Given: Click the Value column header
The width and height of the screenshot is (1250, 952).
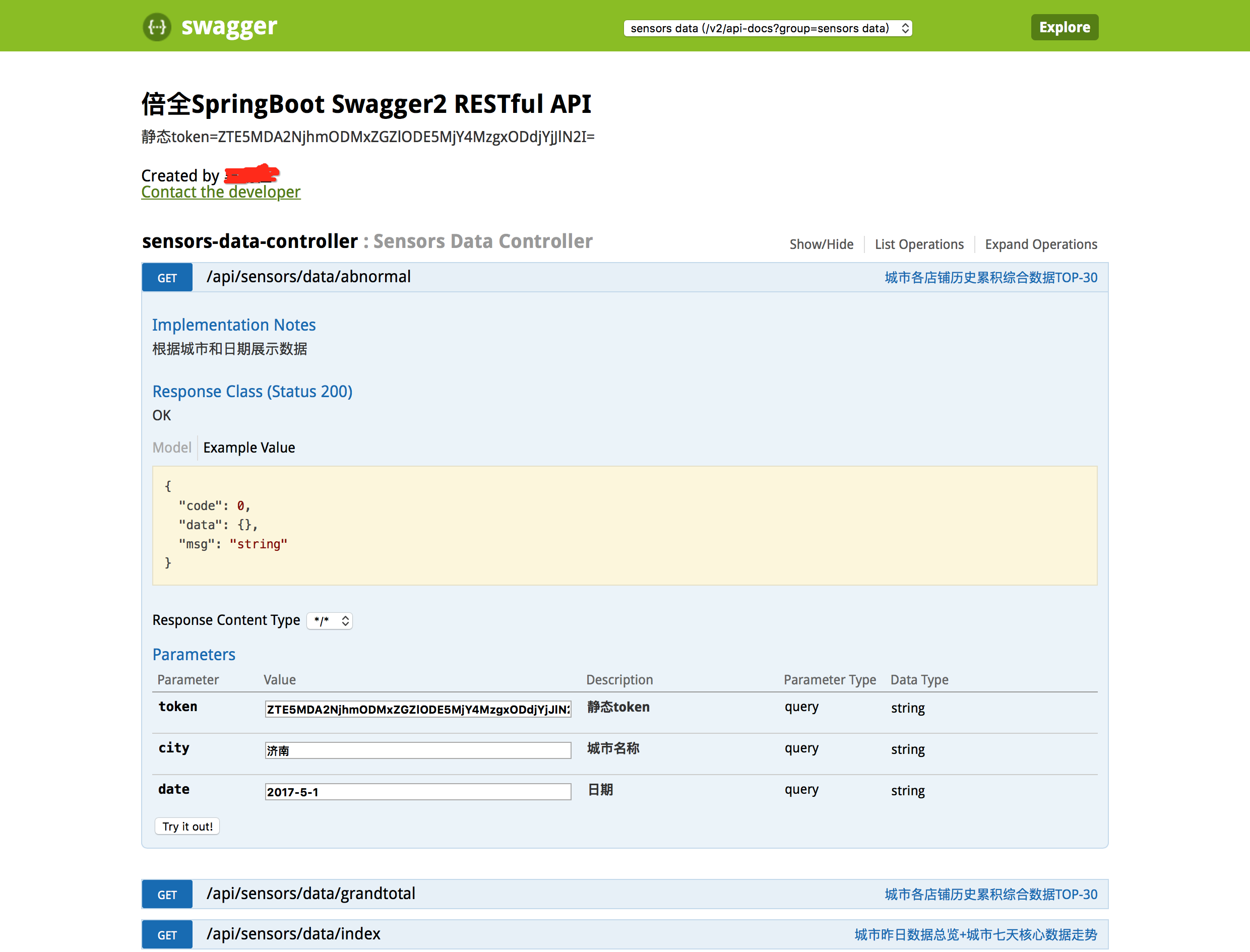Looking at the screenshot, I should click(280, 680).
